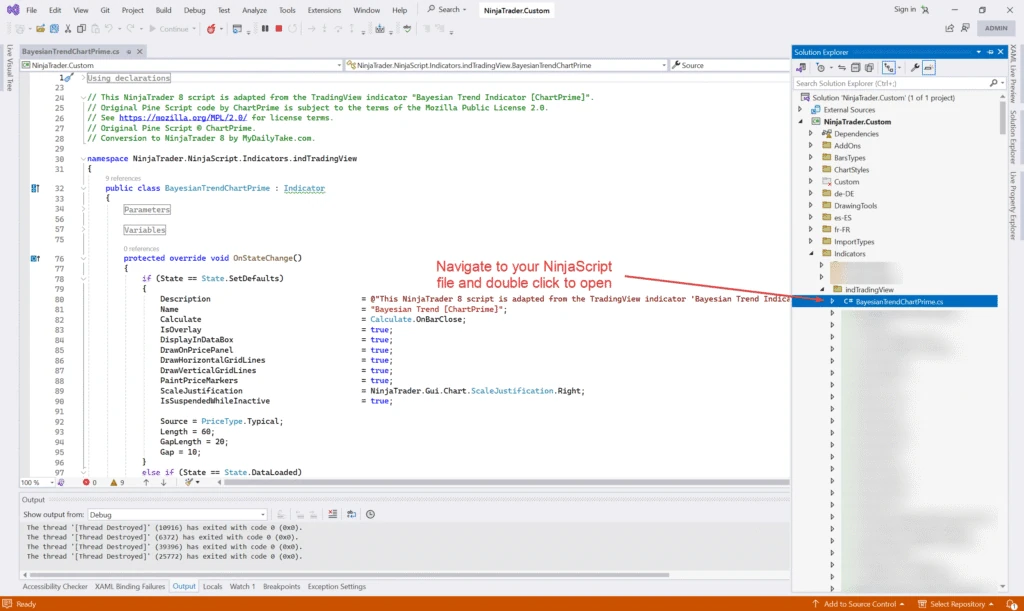Screen dimensions: 1024x611
Task: Switch to the Locals tab
Action: point(212,586)
